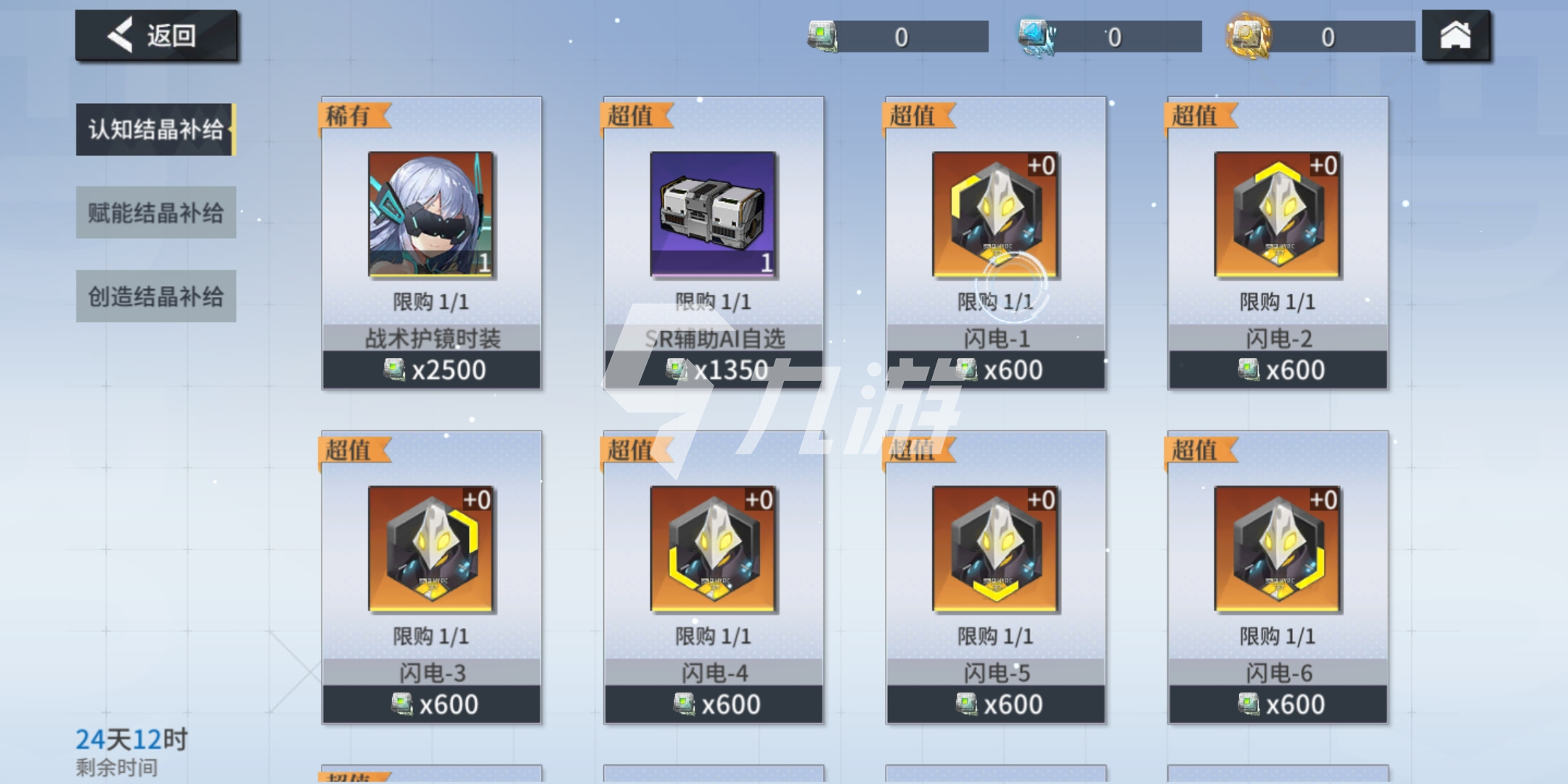Open the 闪电-3 chip item icon
The height and width of the screenshot is (784, 1568).
click(x=431, y=550)
